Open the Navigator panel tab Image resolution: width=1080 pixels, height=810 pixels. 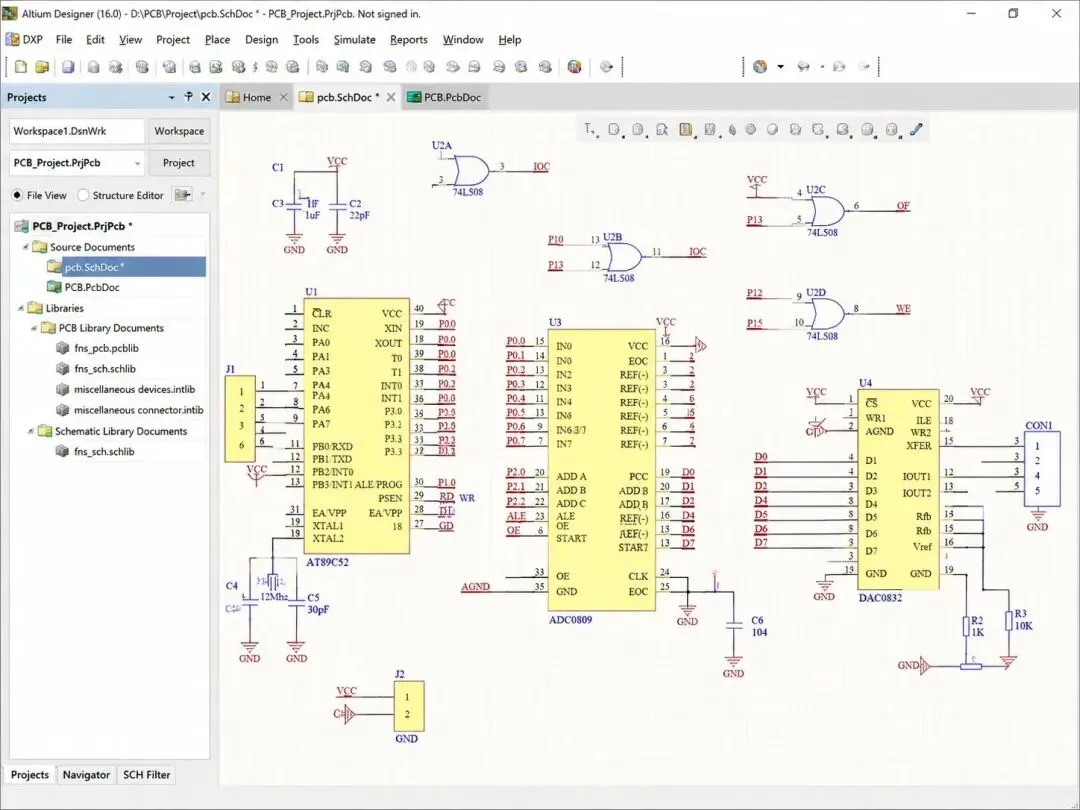pos(86,775)
